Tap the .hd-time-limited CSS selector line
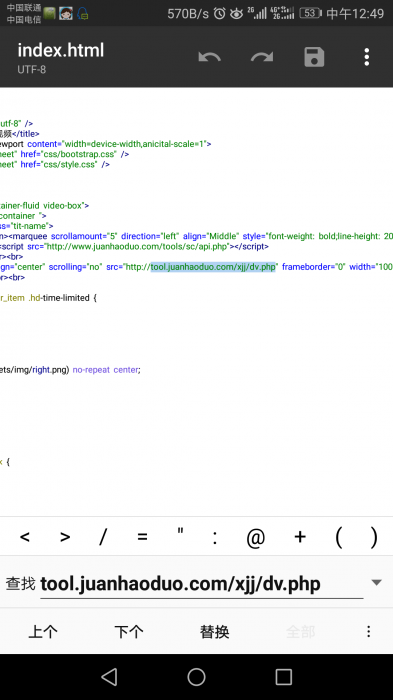This screenshot has width=393, height=700. tap(48, 298)
